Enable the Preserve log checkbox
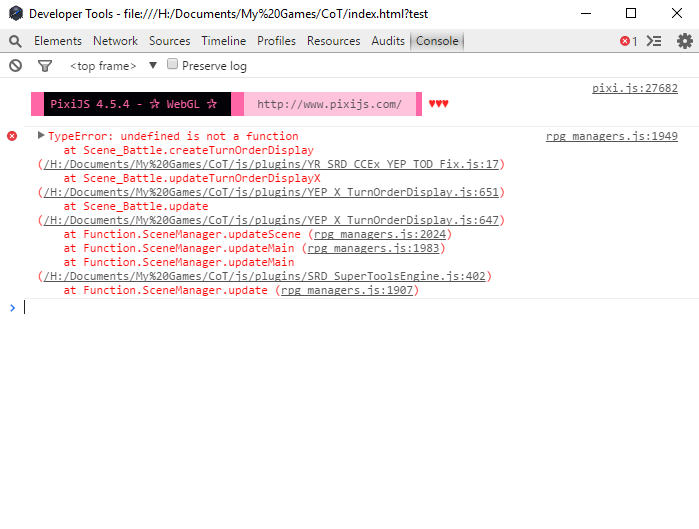Image resolution: width=699 pixels, height=529 pixels. coord(172,64)
